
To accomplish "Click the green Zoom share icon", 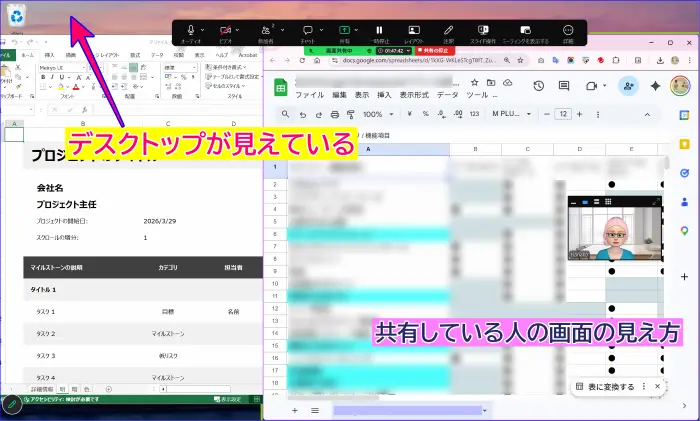I will [344, 30].
